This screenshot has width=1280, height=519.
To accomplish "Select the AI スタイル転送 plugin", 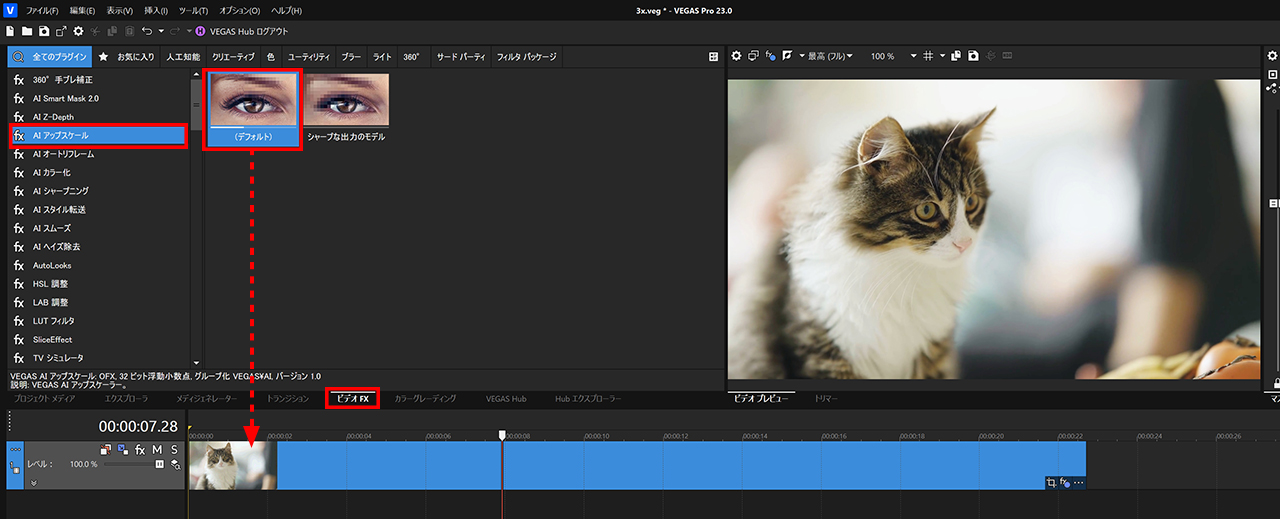I will click(98, 210).
